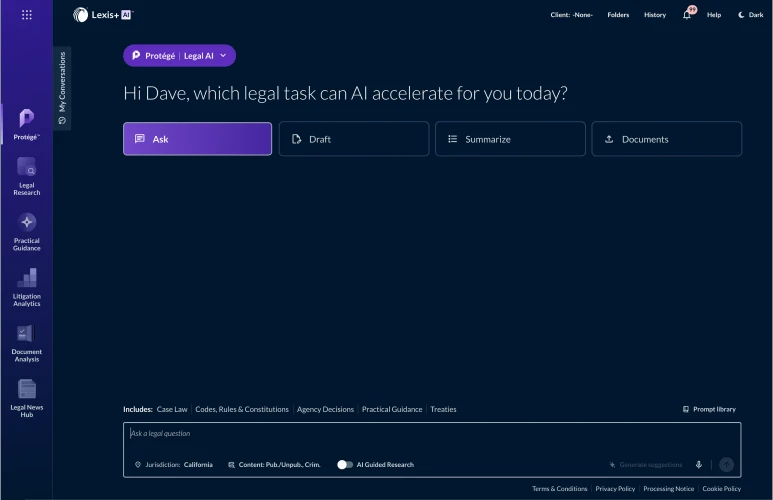Screen dimensions: 773x500
Task: Open the Prompt library
Action: point(708,409)
